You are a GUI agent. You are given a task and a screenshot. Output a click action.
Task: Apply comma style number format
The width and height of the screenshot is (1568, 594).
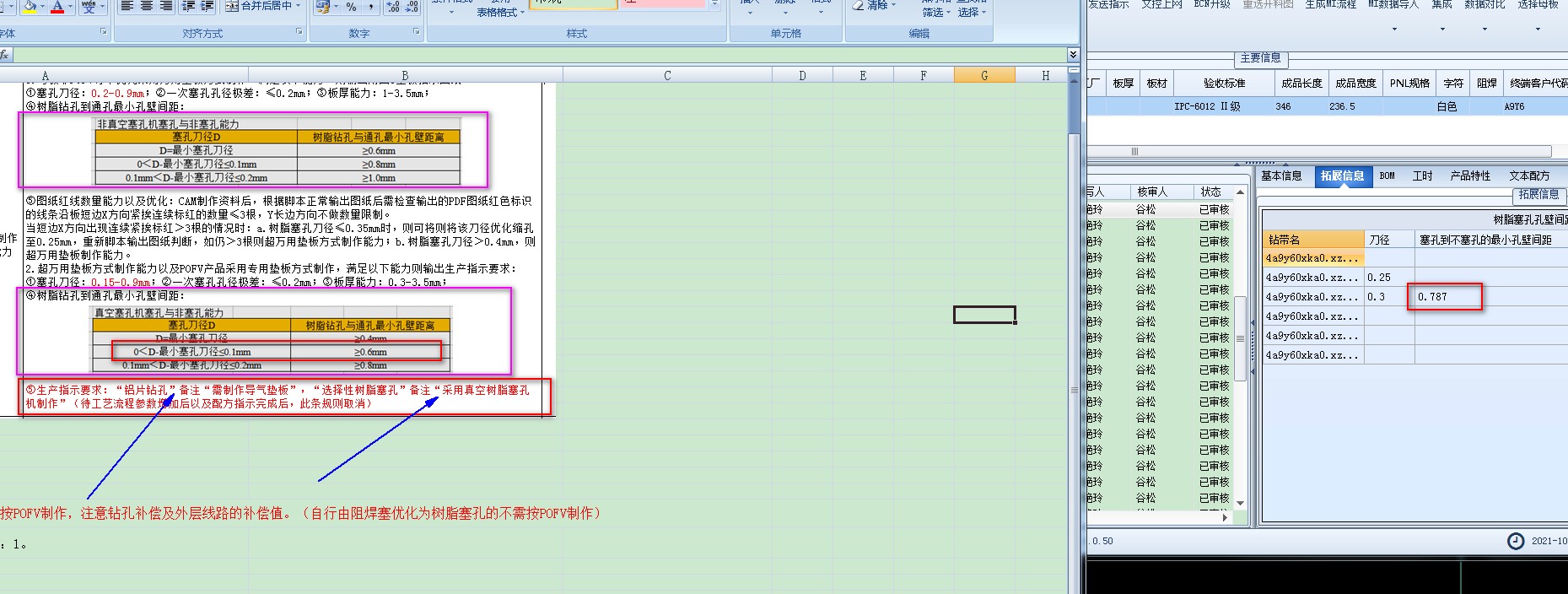coord(372,6)
